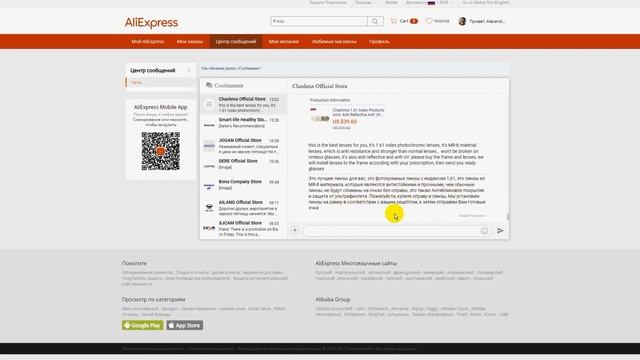Open the Любимые магазины tab
The height and width of the screenshot is (360, 640).
(x=334, y=42)
